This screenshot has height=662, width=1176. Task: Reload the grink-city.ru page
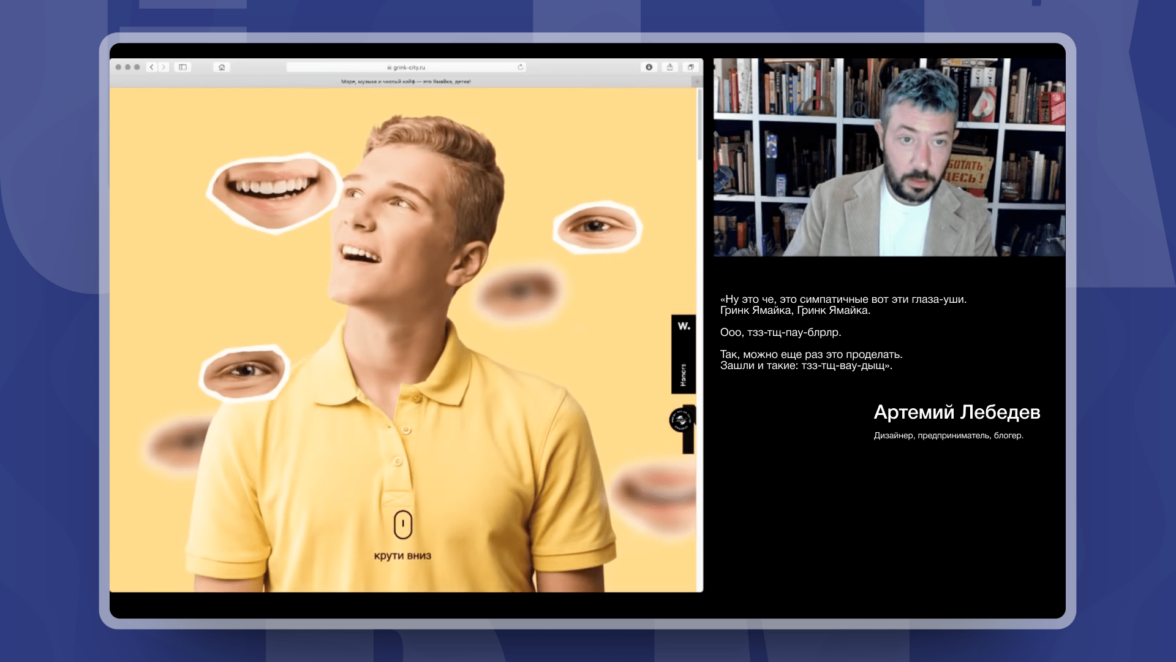520,67
